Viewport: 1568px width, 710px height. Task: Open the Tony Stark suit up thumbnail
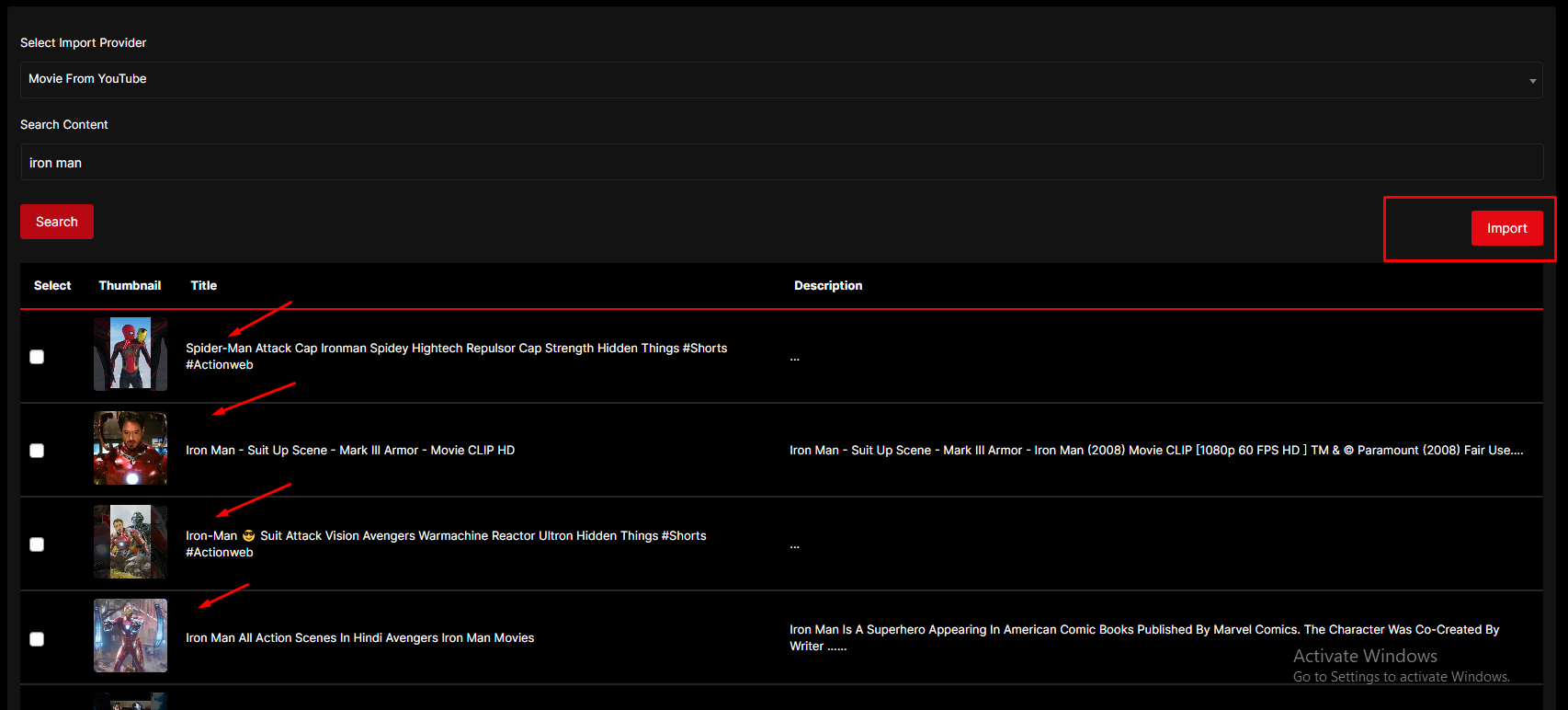[131, 448]
